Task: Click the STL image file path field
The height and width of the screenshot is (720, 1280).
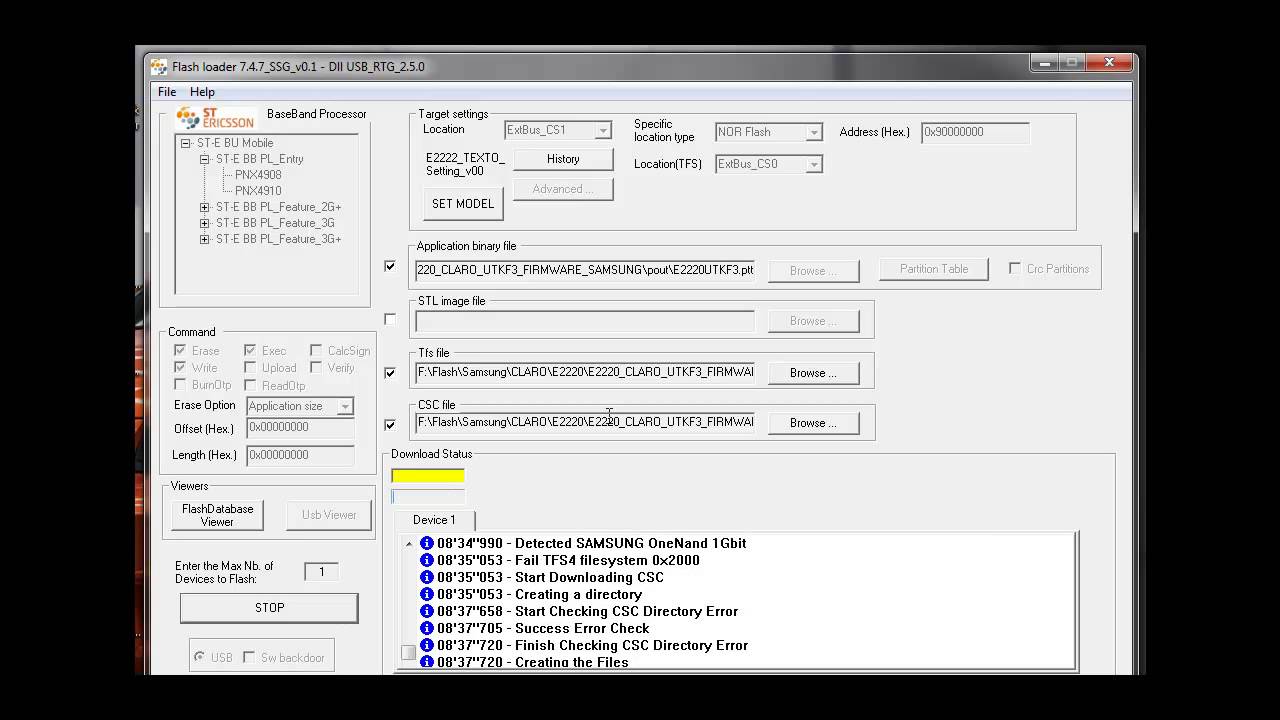Action: [x=585, y=321]
